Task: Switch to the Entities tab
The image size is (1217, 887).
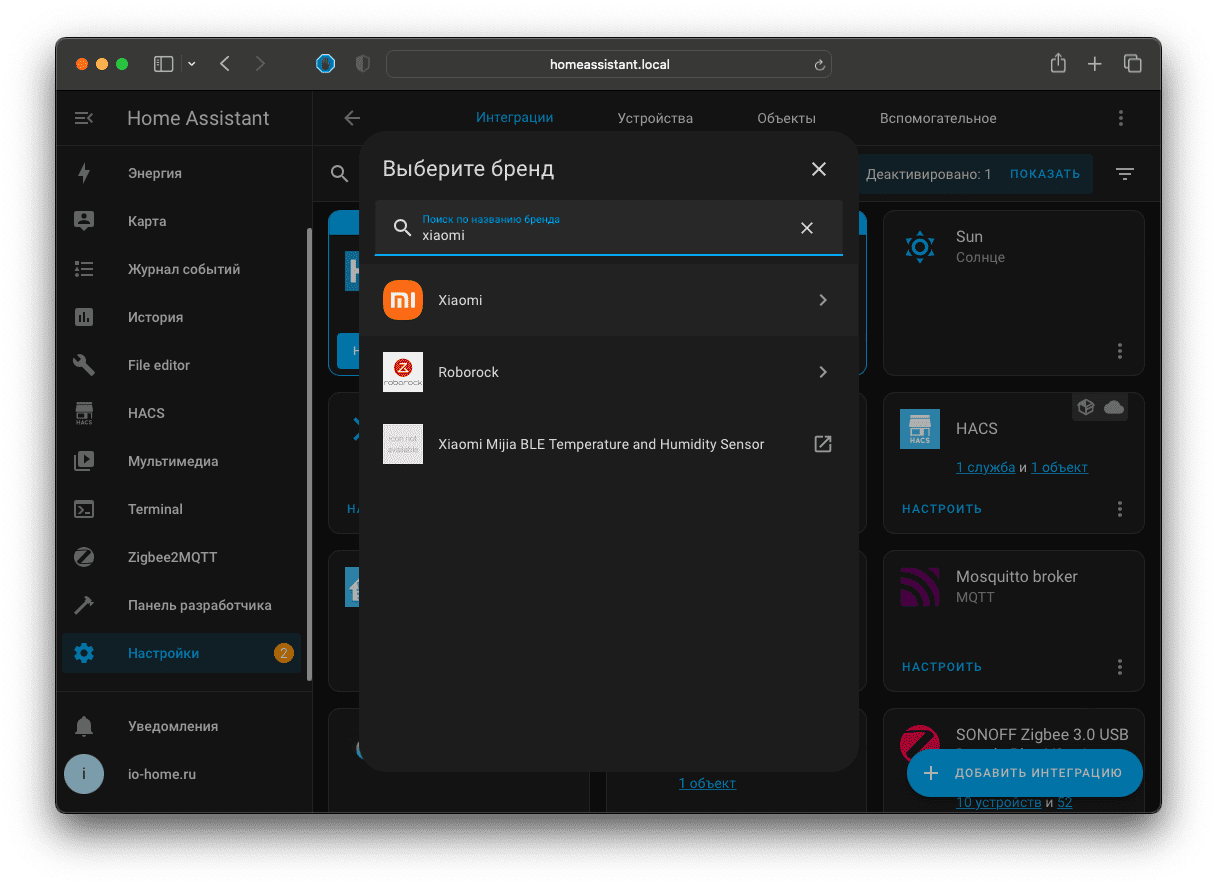Action: click(786, 118)
